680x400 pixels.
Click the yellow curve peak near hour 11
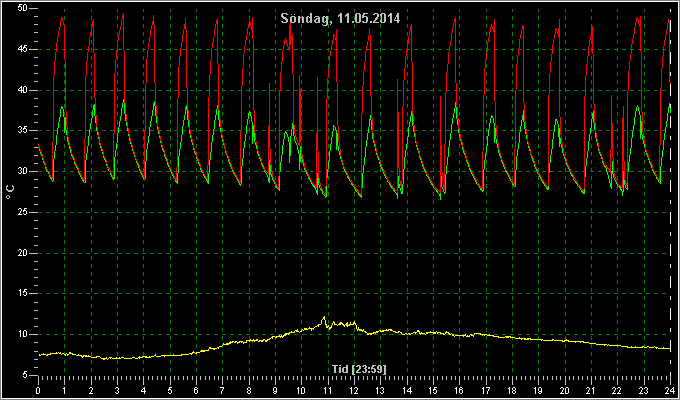click(324, 318)
